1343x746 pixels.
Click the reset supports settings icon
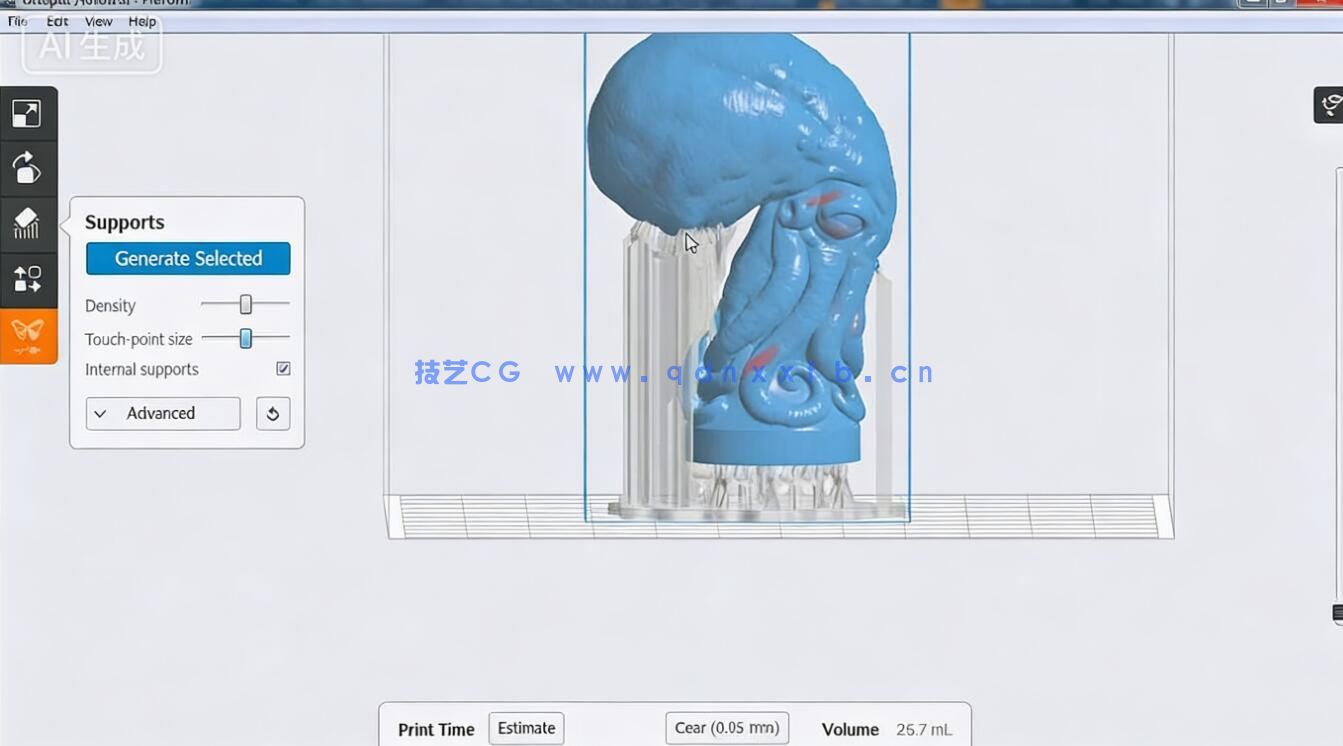(273, 413)
